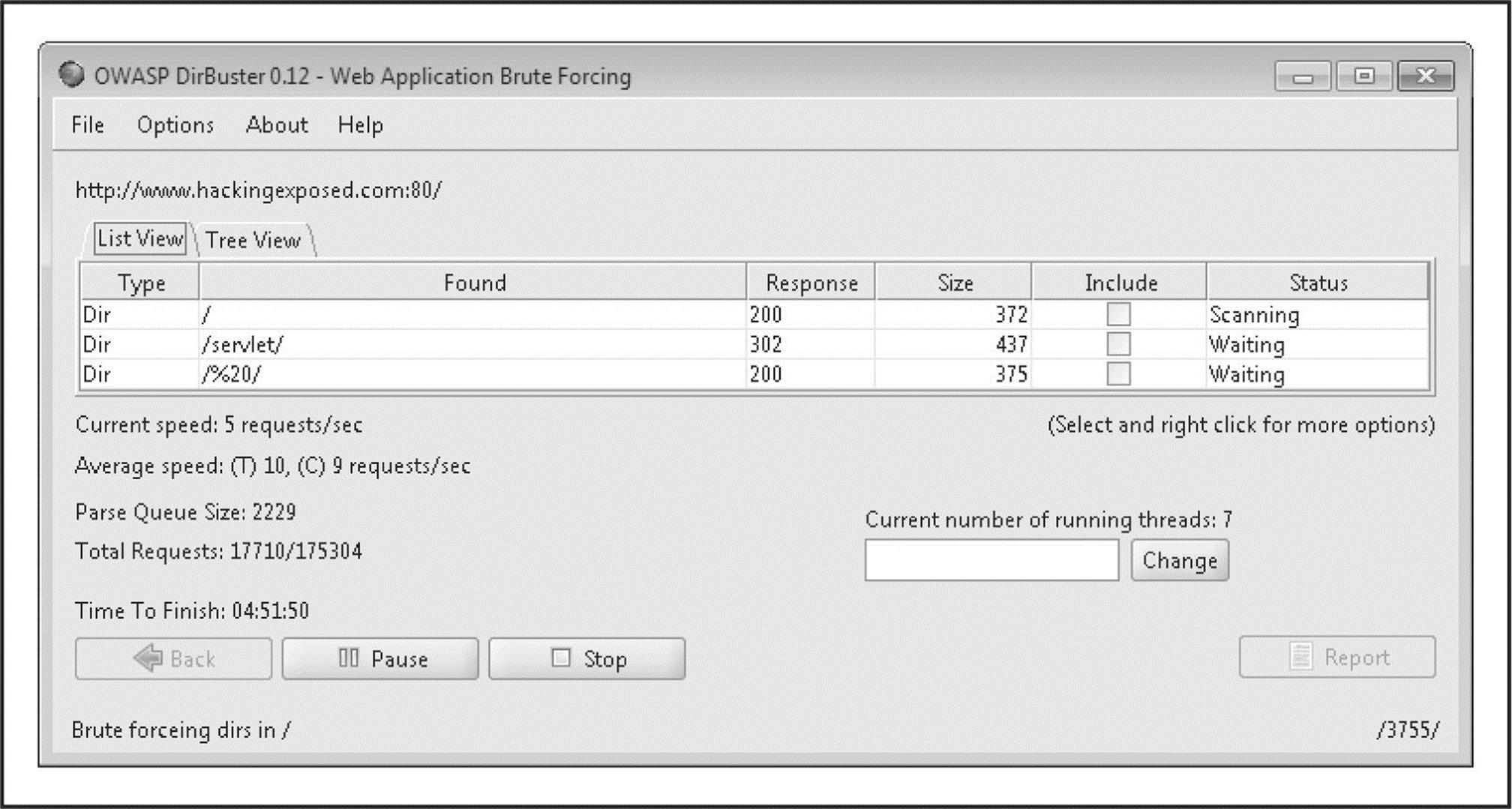Viewport: 1512px width, 809px height.
Task: Stop the brute force scan
Action: coord(587,658)
